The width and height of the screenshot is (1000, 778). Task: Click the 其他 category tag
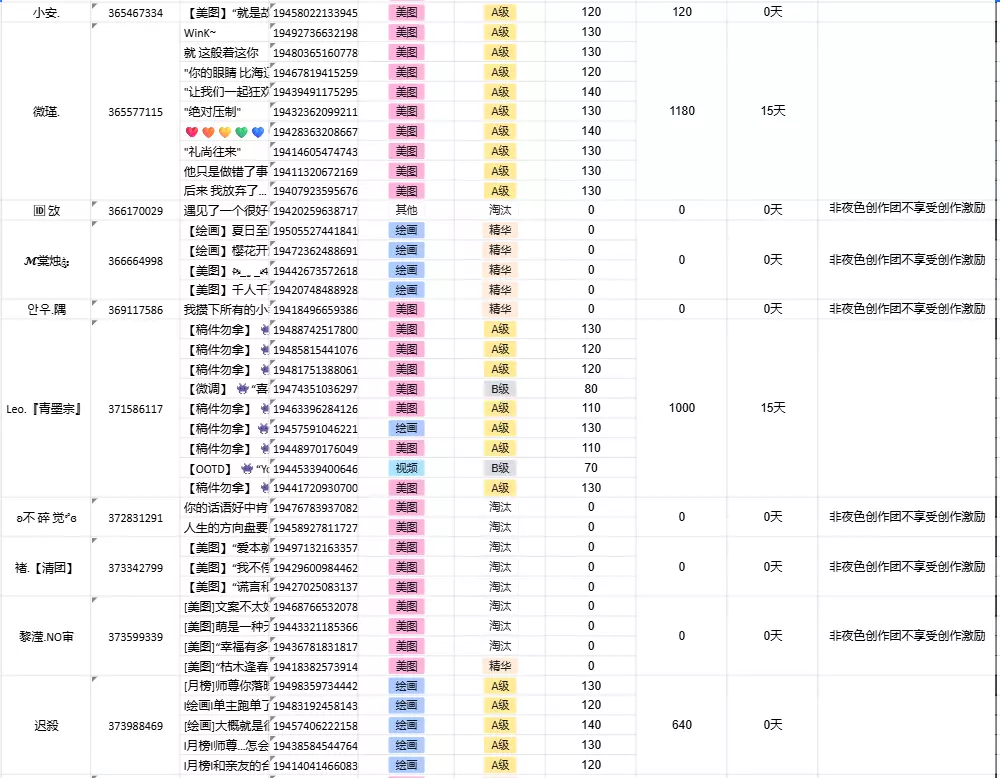pos(406,210)
